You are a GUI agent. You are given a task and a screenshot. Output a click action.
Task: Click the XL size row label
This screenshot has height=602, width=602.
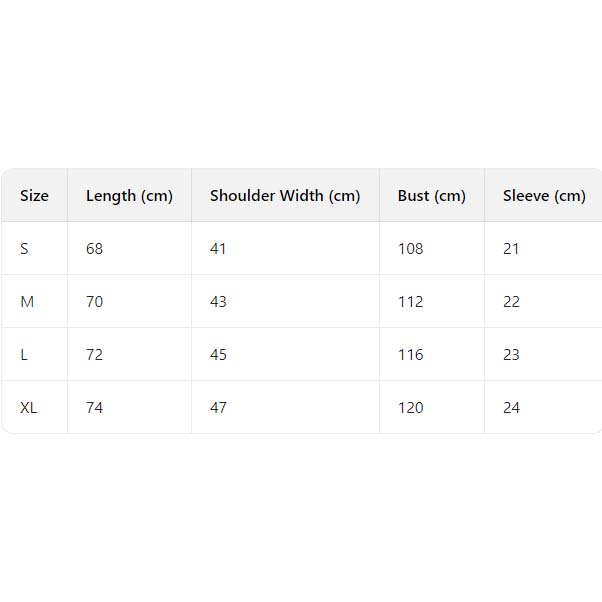coord(29,408)
